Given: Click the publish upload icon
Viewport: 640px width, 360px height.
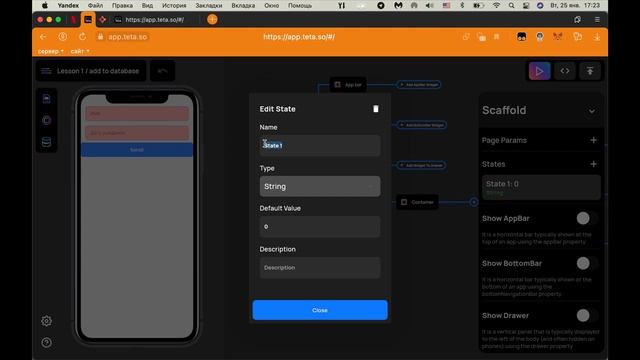Looking at the screenshot, I should pos(590,71).
